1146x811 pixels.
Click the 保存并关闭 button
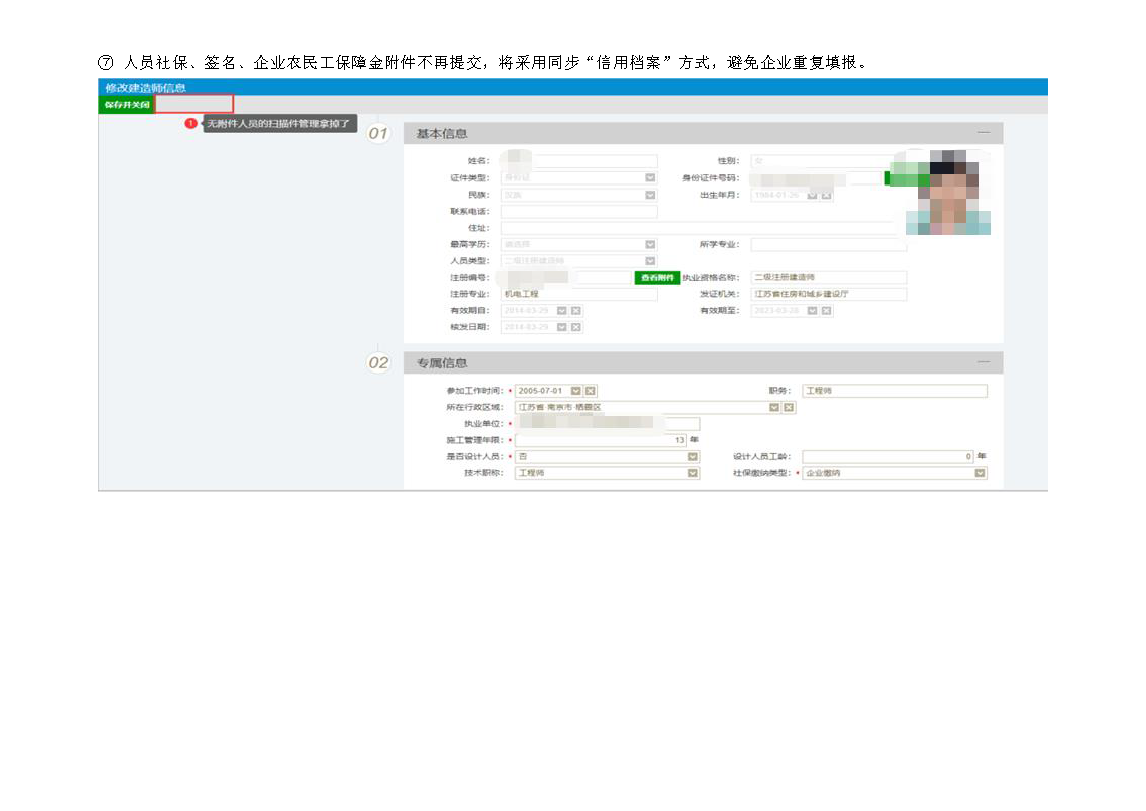[127, 104]
